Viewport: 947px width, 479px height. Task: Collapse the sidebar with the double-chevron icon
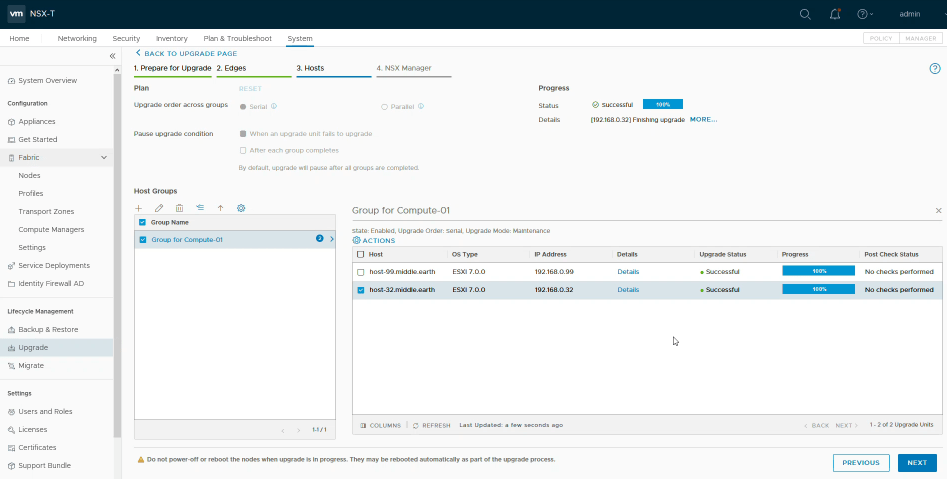[x=113, y=56]
